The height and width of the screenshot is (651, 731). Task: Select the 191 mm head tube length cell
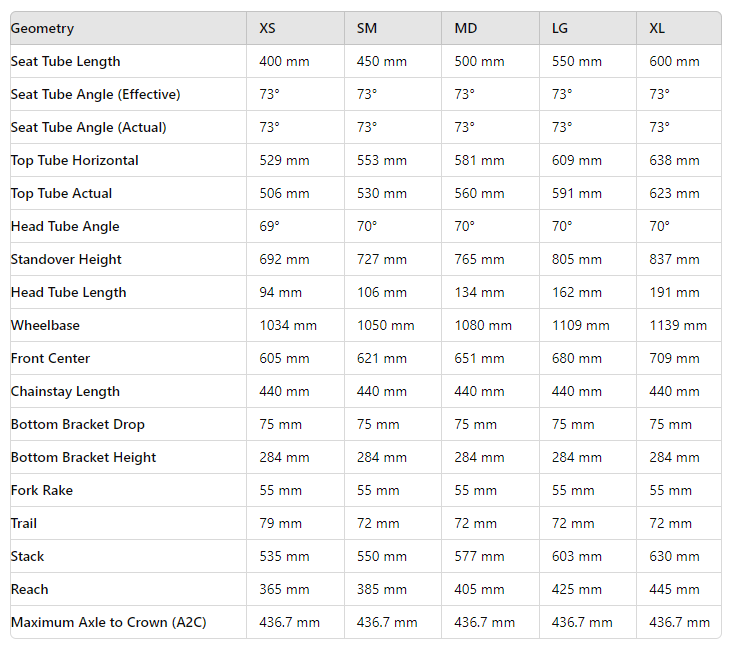tap(674, 292)
